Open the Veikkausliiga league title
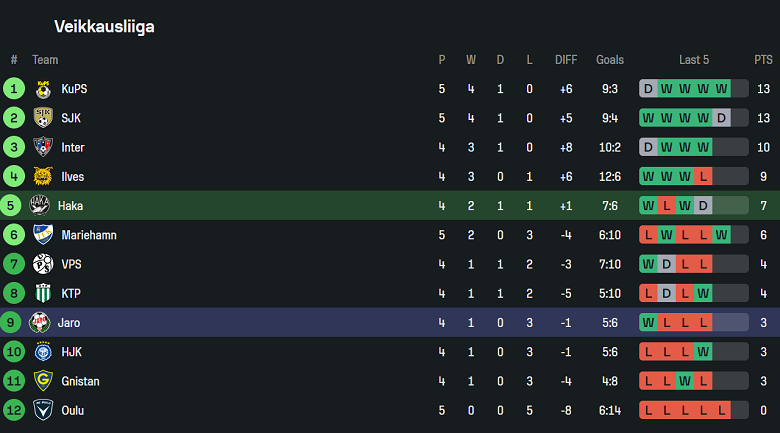Viewport: 780px width, 433px height. [x=104, y=26]
